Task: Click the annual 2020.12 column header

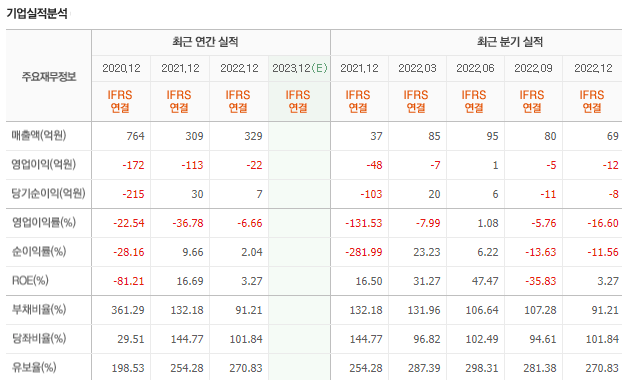Action: pyautogui.click(x=121, y=68)
